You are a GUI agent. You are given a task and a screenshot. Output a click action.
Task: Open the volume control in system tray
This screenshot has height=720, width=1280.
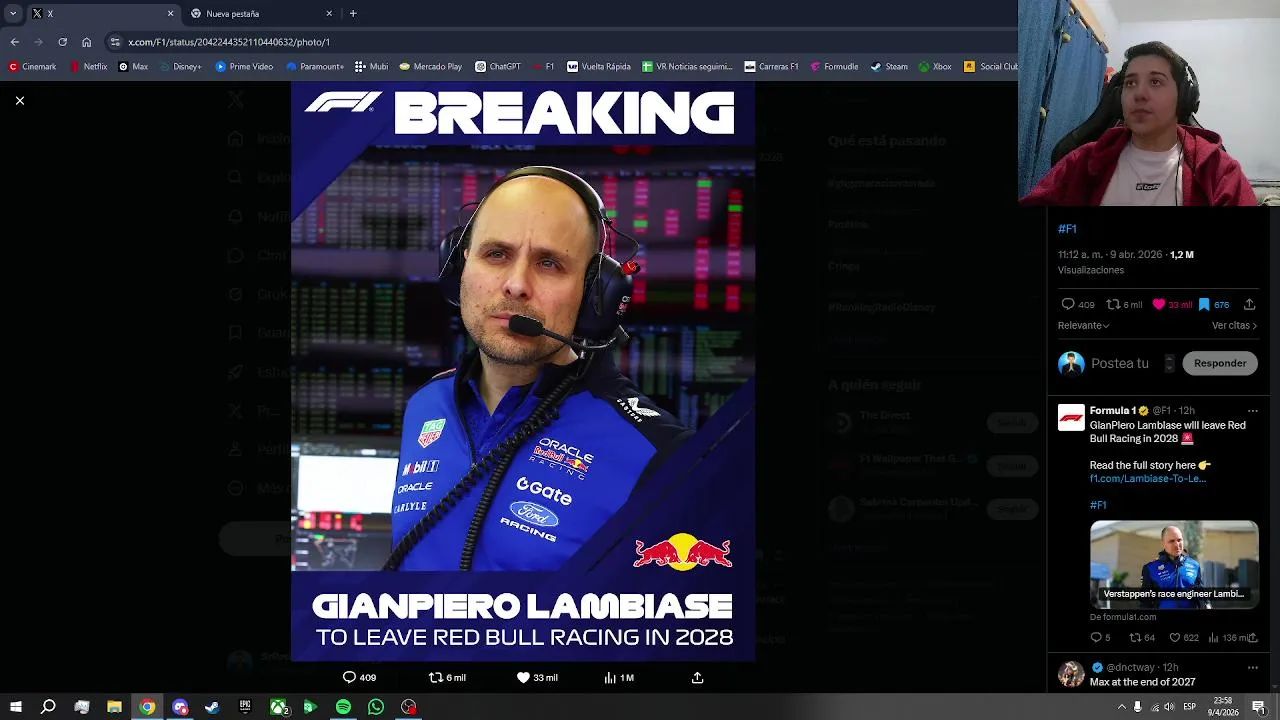point(1169,707)
